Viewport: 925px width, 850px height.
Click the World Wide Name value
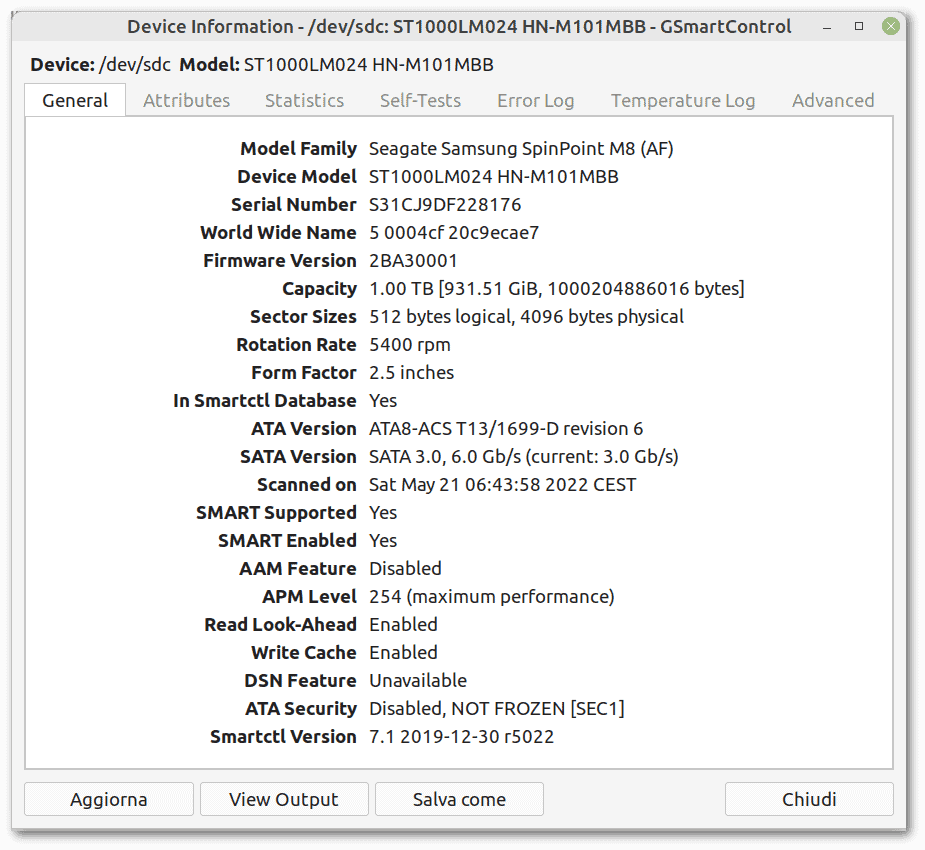(454, 233)
